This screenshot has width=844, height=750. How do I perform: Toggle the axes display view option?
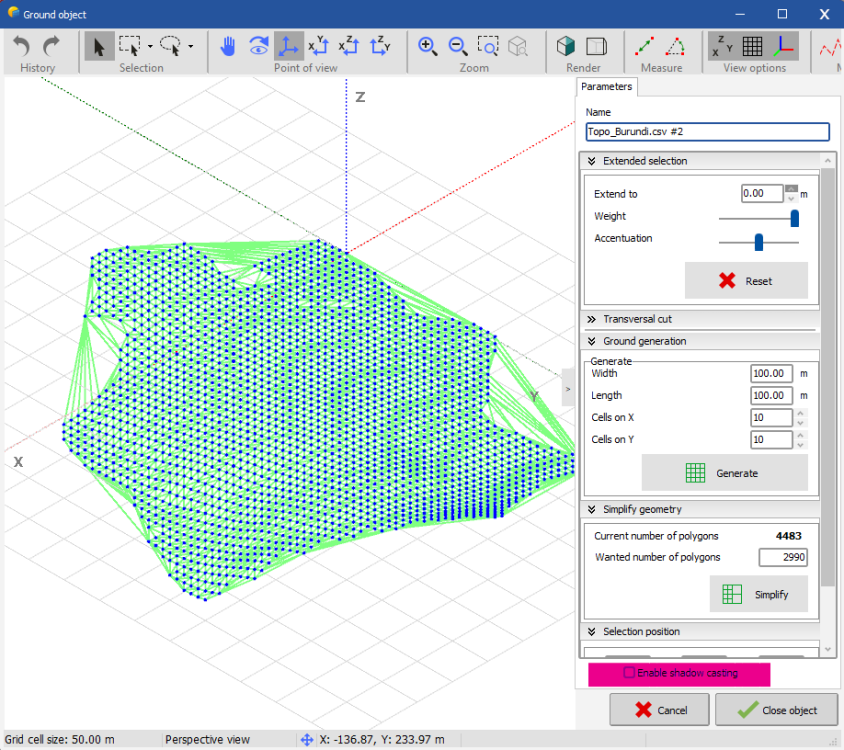782,46
